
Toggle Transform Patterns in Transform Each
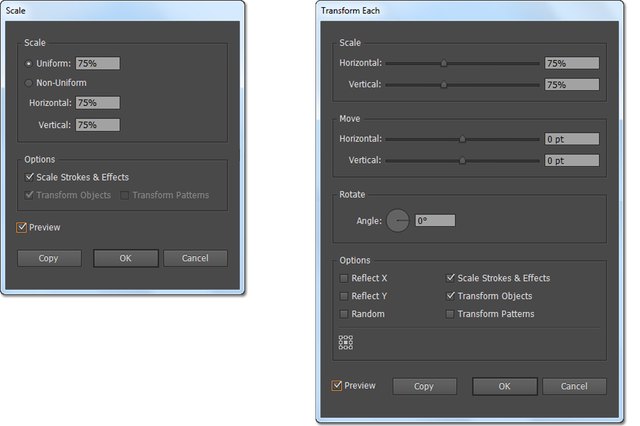click(x=450, y=314)
